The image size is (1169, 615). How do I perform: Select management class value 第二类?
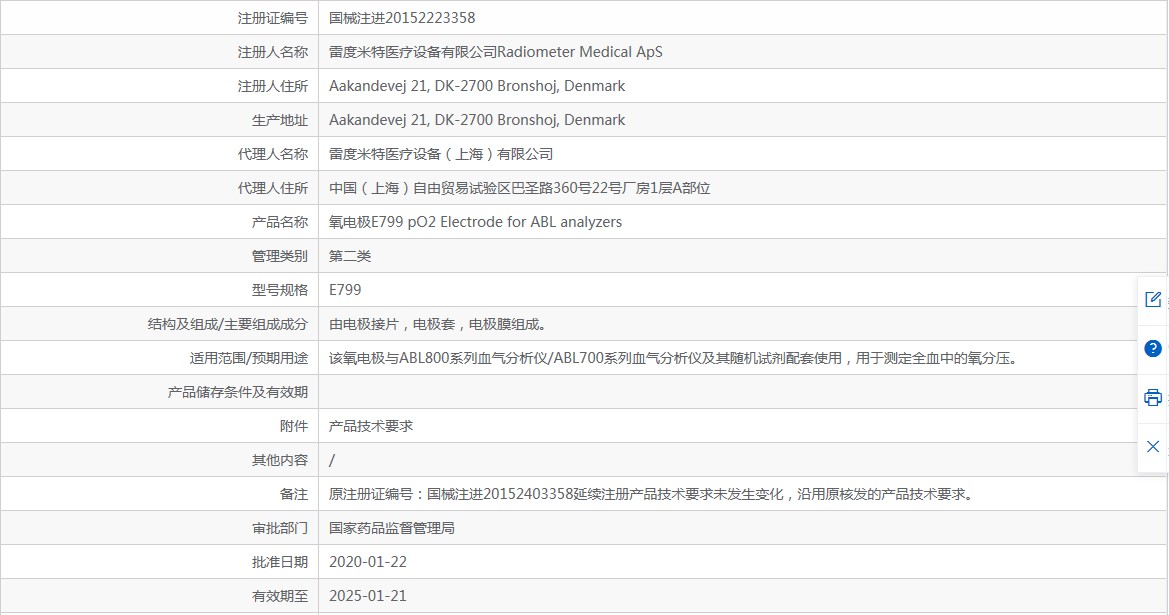pyautogui.click(x=350, y=256)
